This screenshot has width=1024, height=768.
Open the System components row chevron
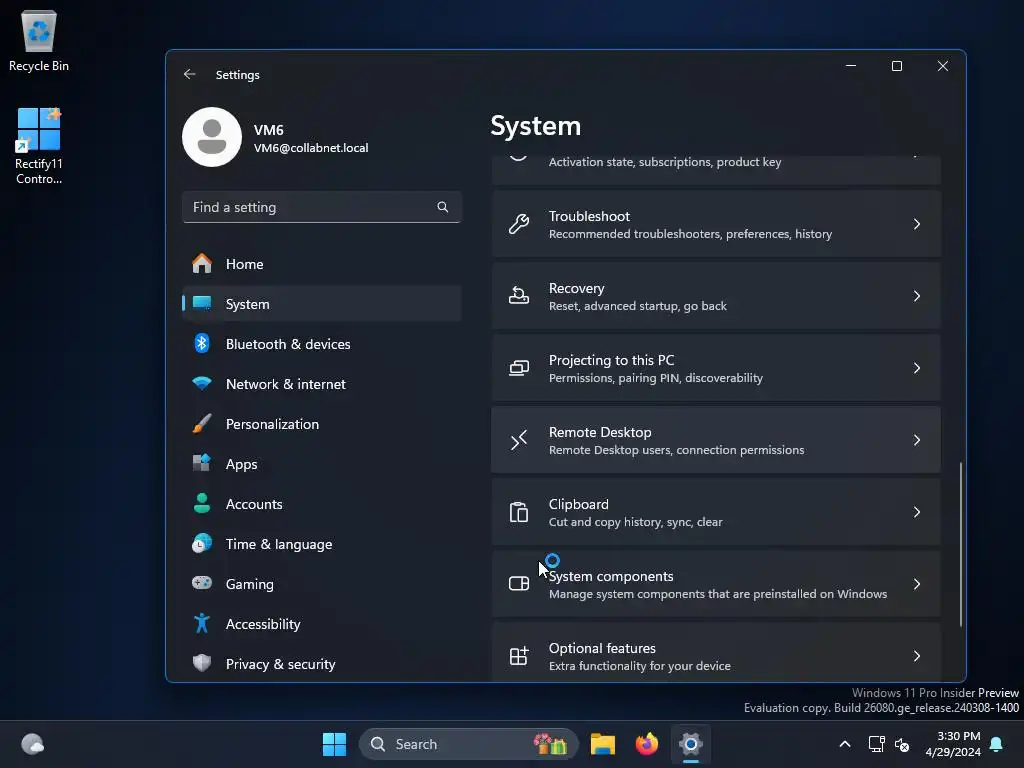(917, 584)
